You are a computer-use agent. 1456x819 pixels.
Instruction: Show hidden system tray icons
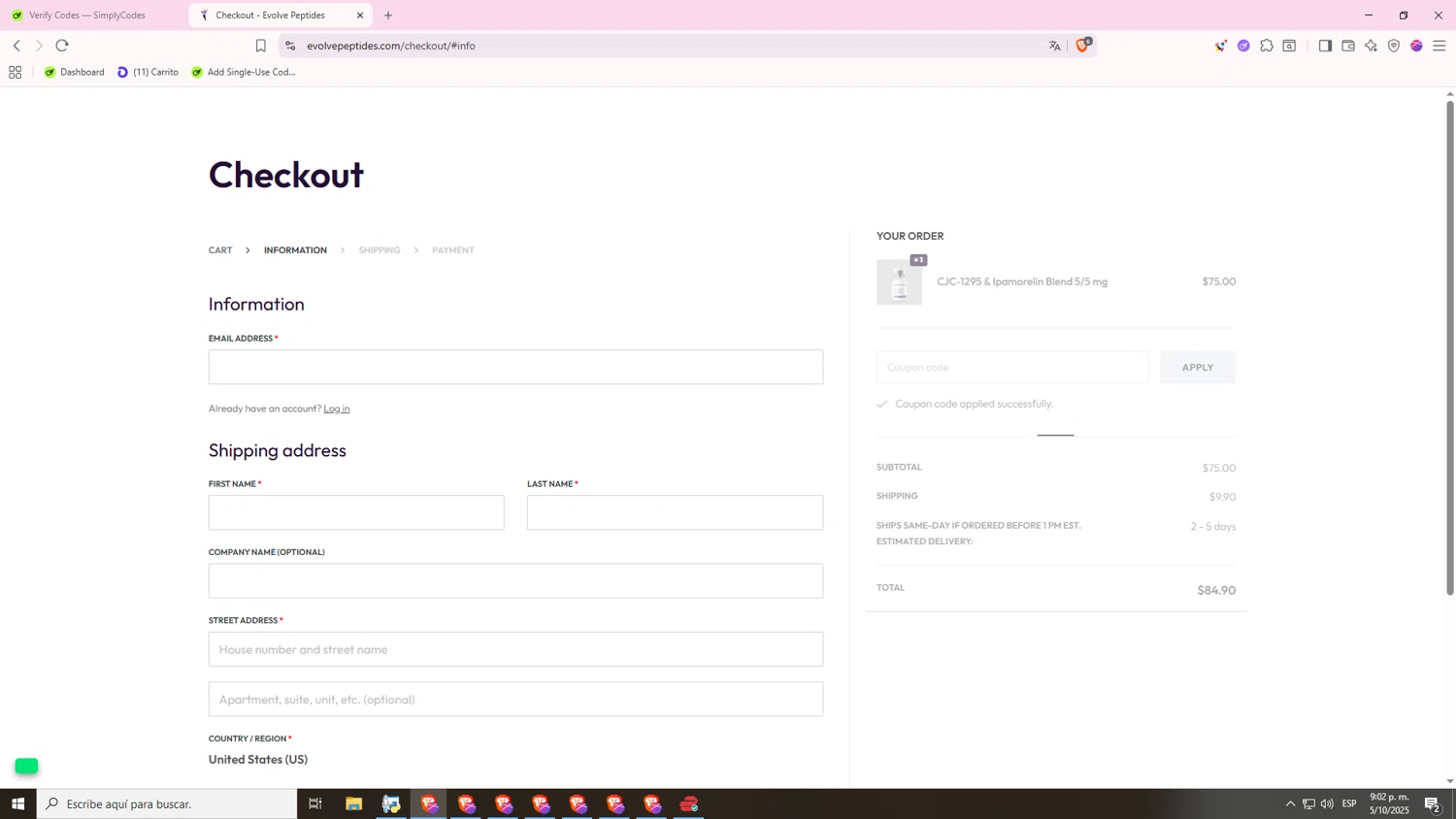click(1290, 803)
